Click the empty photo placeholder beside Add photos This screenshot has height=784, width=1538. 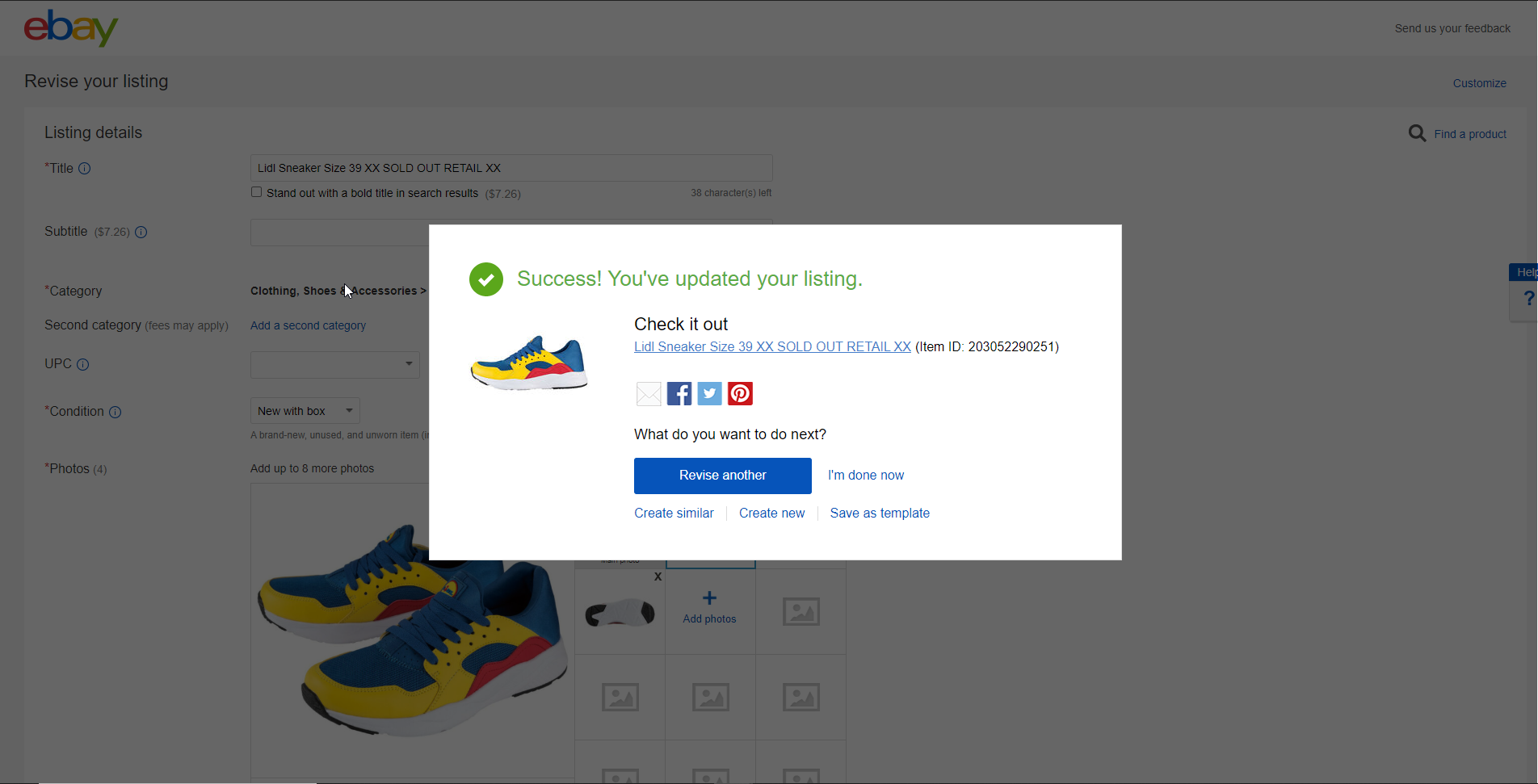click(x=801, y=612)
